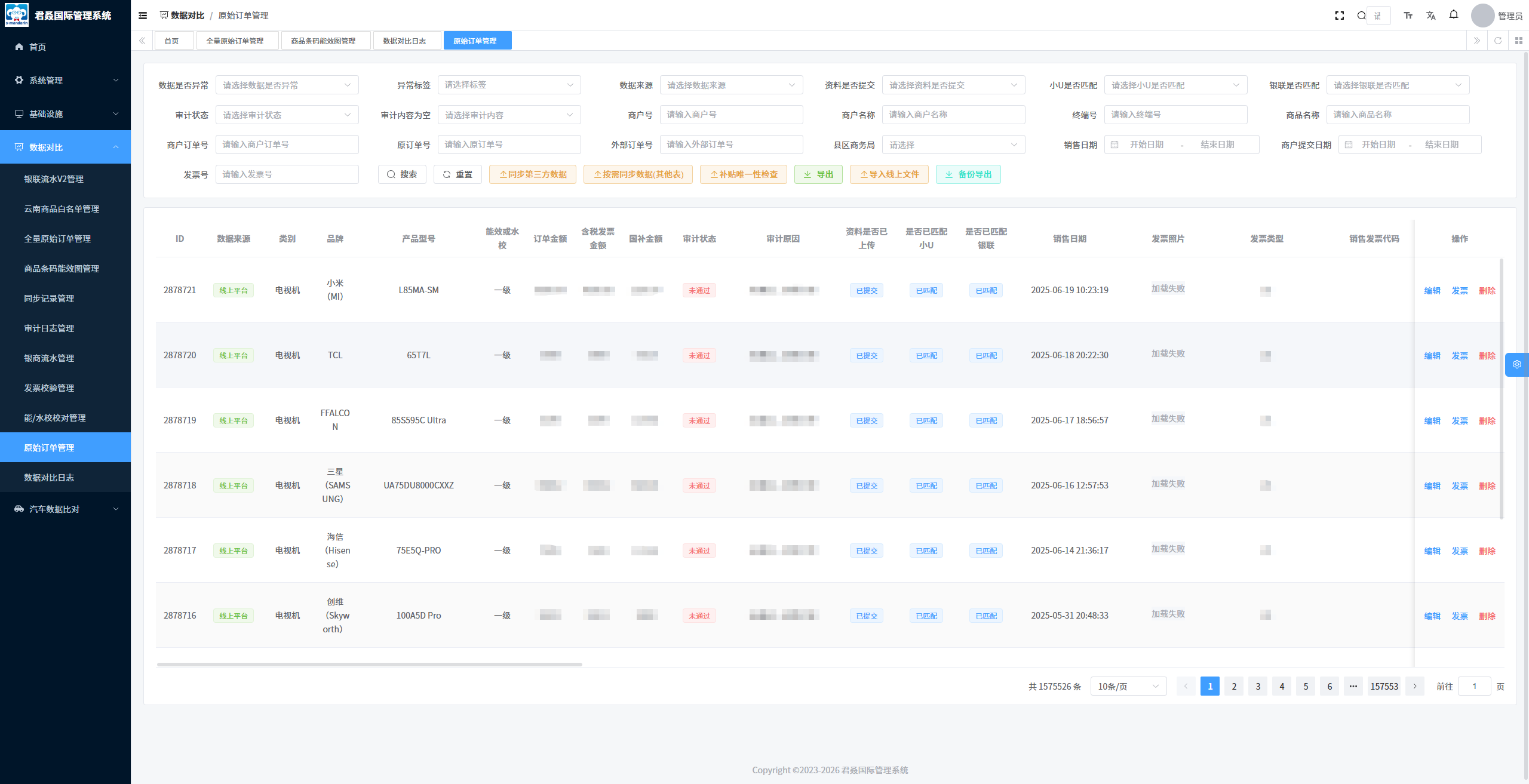
Task: Open the floating settings gear on right edge
Action: tap(1516, 364)
